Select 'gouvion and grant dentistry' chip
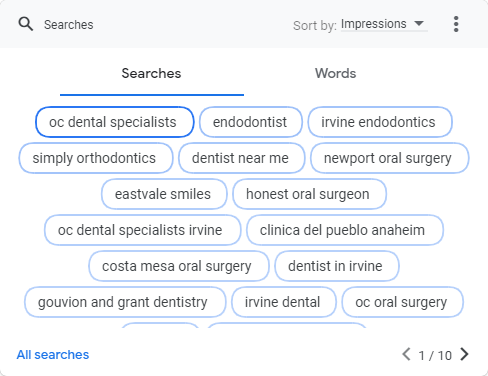The width and height of the screenshot is (488, 376). click(x=125, y=302)
